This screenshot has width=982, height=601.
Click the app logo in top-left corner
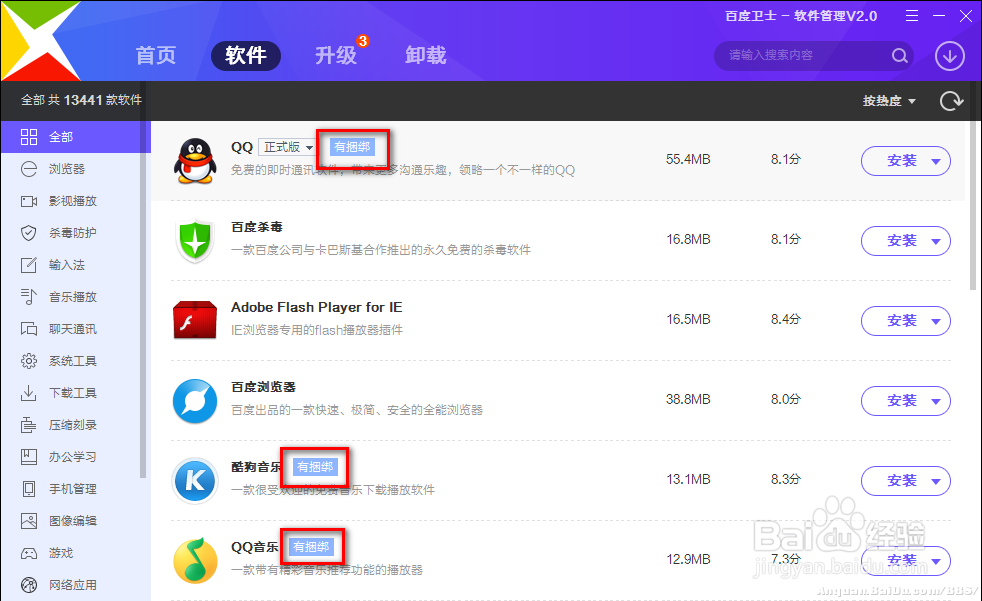click(x=39, y=41)
